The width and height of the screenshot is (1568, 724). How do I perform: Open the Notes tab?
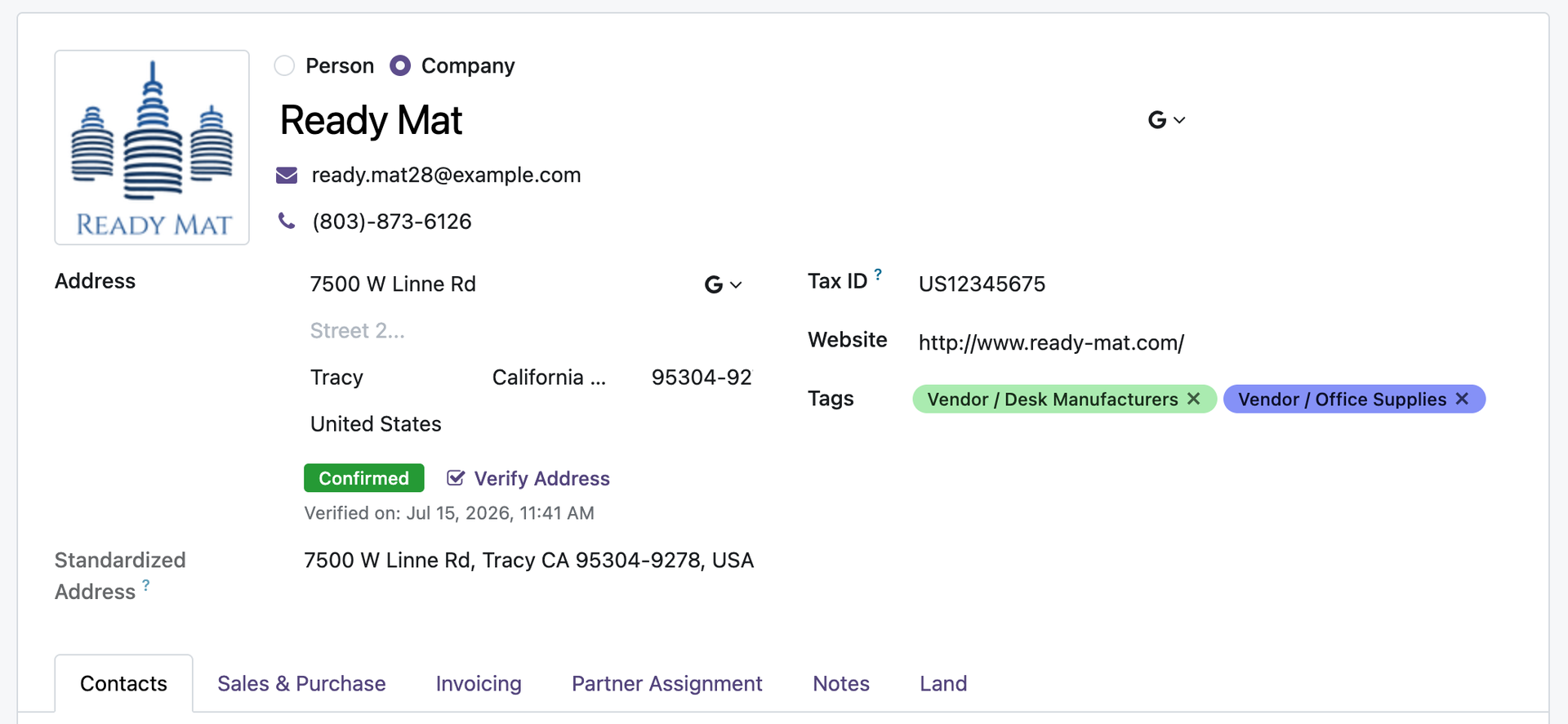(841, 683)
